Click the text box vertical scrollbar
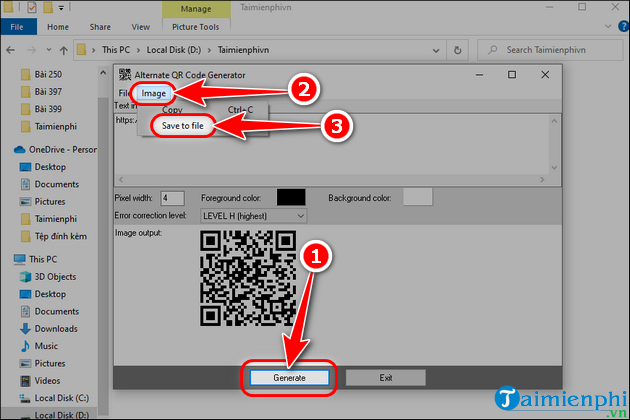Screen dimensions: 630x420 [554, 144]
